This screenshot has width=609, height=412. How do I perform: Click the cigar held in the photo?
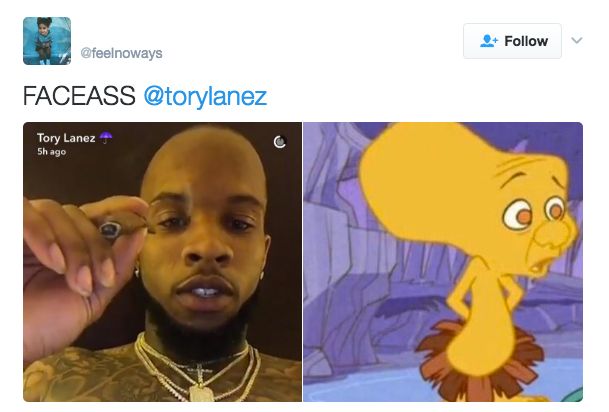tap(121, 227)
